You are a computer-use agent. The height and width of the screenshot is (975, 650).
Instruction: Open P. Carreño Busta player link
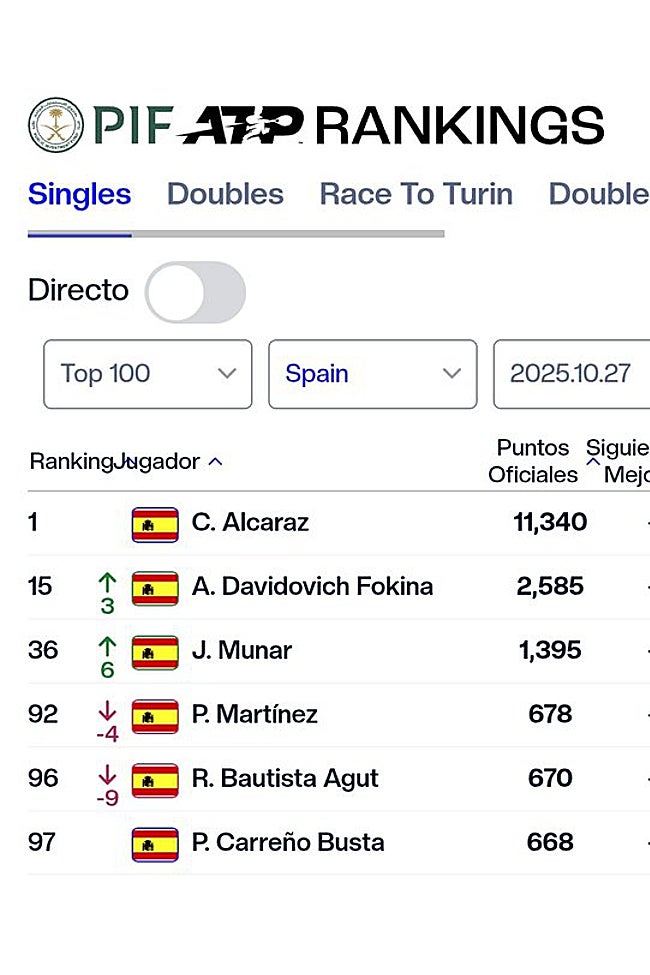point(288,843)
